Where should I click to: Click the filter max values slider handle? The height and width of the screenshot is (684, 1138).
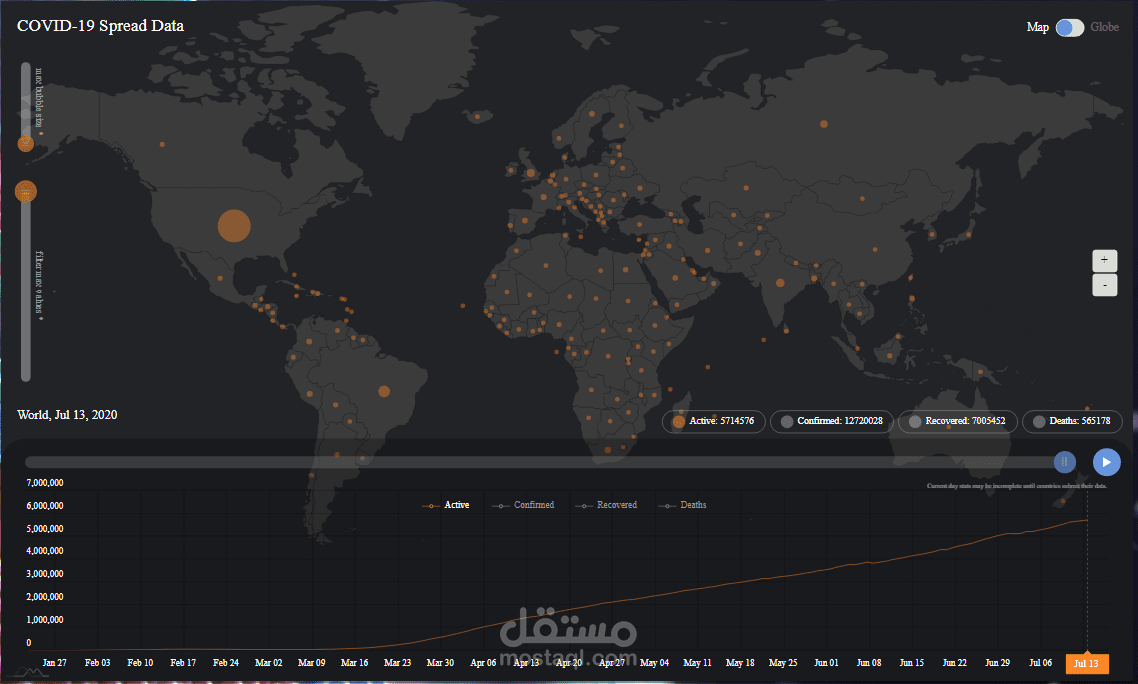coord(25,192)
